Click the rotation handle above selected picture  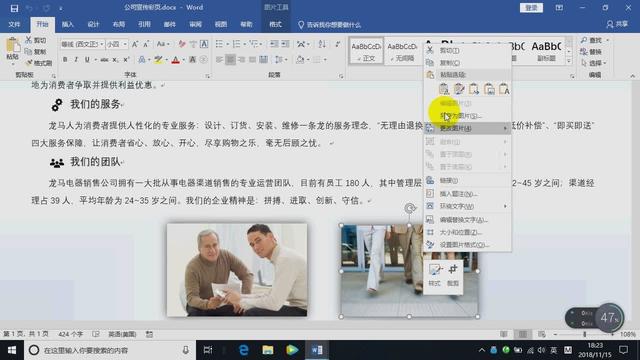(409, 209)
